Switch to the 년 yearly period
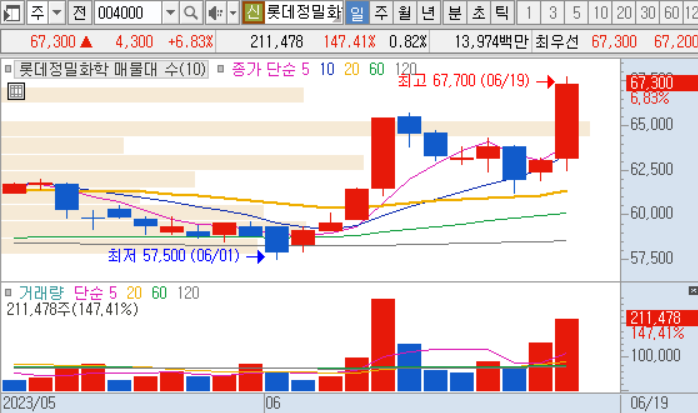Image resolution: width=698 pixels, height=413 pixels. click(428, 12)
